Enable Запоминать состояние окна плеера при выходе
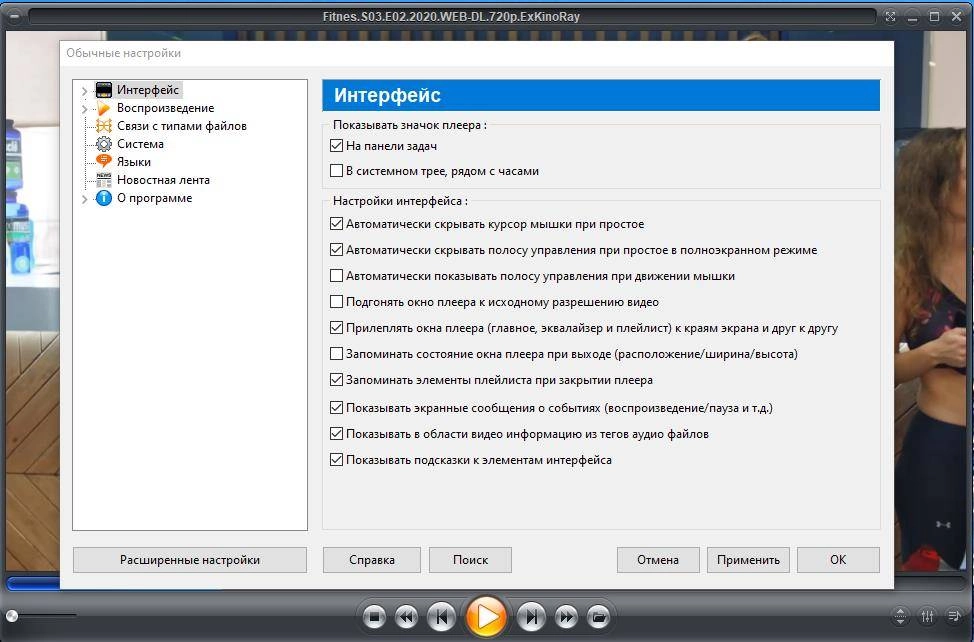Viewport: 974px width, 642px height. coord(336,354)
